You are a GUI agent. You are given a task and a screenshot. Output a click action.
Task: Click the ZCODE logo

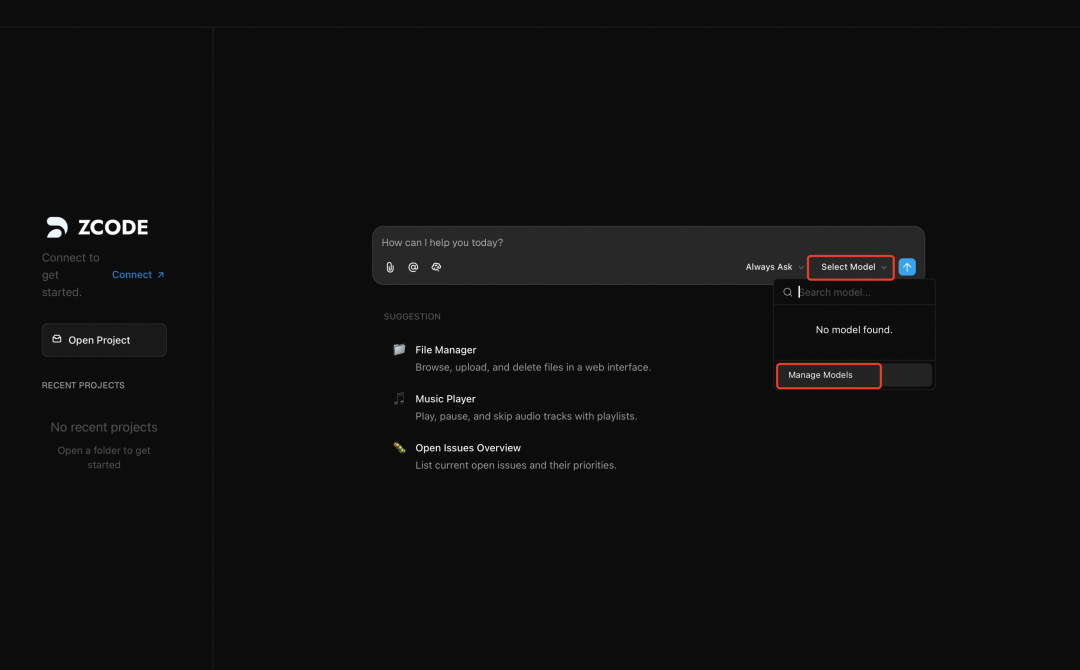97,227
